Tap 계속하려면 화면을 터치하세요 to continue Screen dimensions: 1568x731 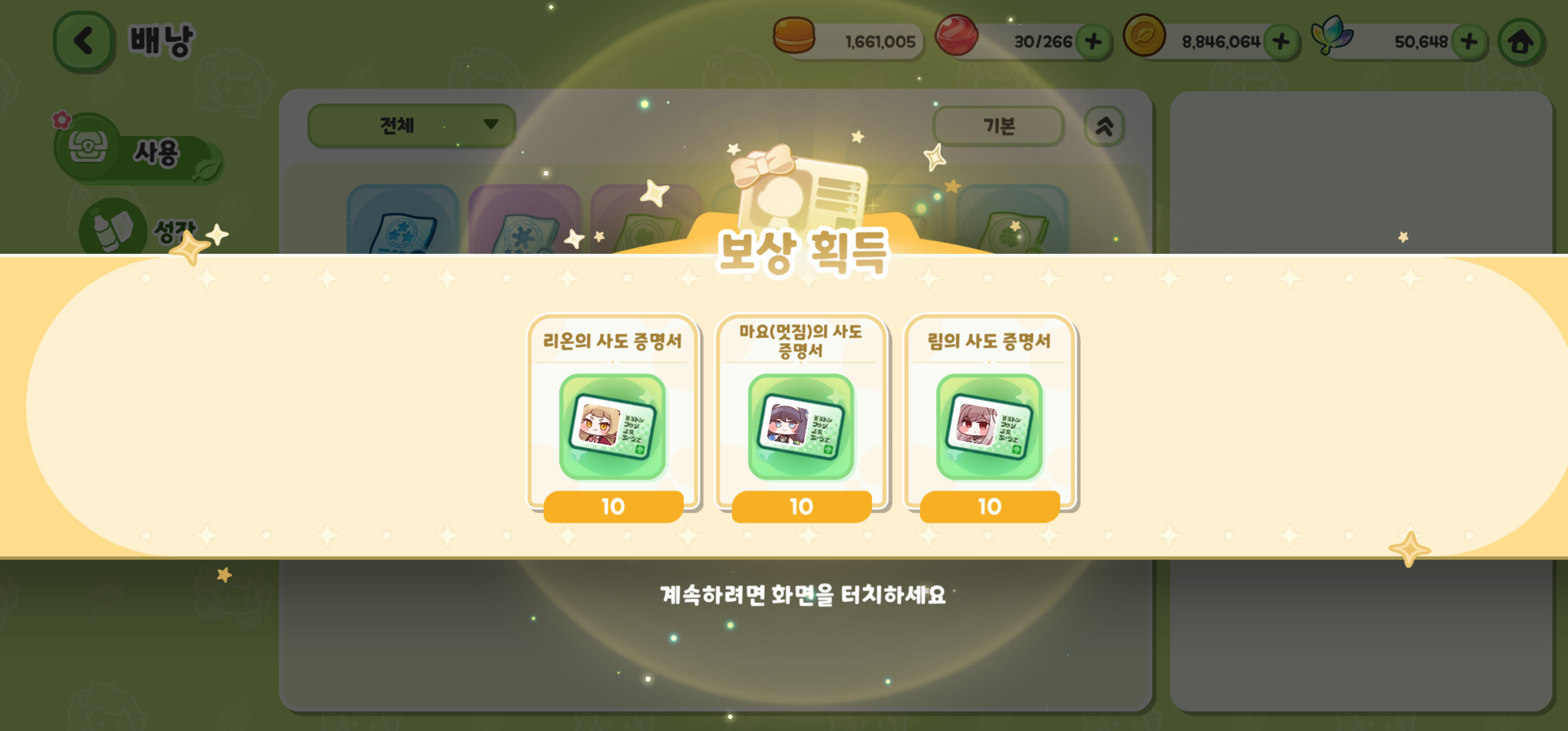click(x=803, y=594)
